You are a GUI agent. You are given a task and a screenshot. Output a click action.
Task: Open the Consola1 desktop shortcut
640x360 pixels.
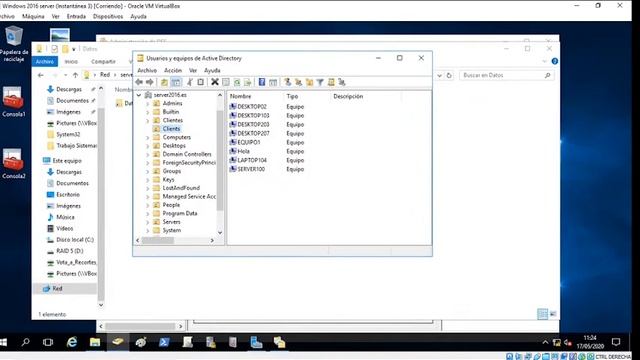(x=13, y=102)
